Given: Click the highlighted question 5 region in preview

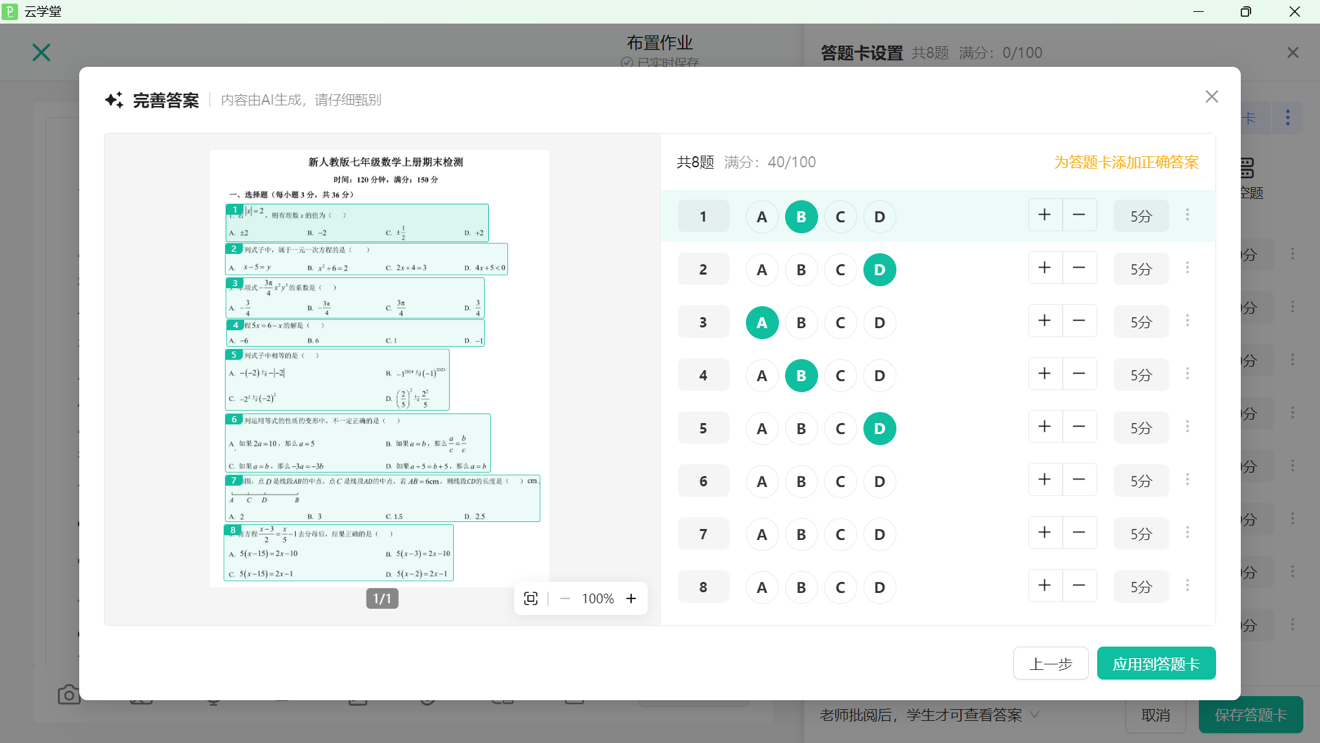Looking at the screenshot, I should coord(337,380).
